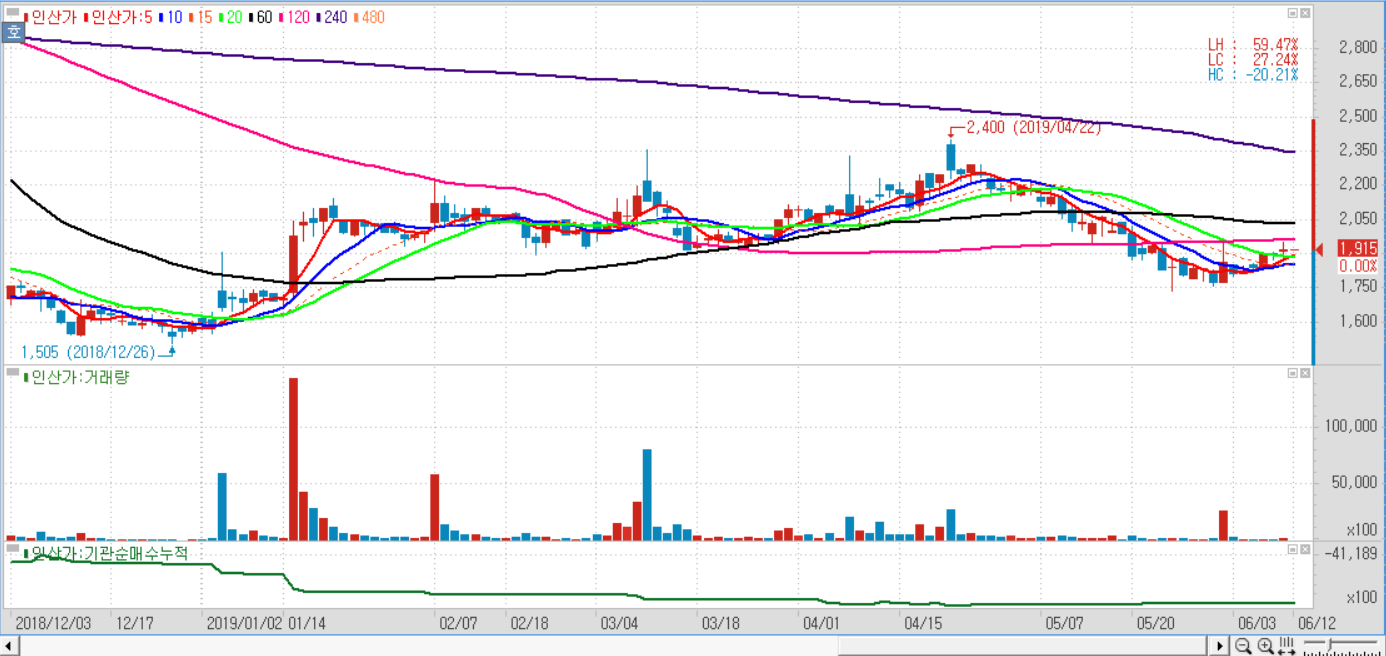Click the 2019/01/02 date axis label

[244, 622]
